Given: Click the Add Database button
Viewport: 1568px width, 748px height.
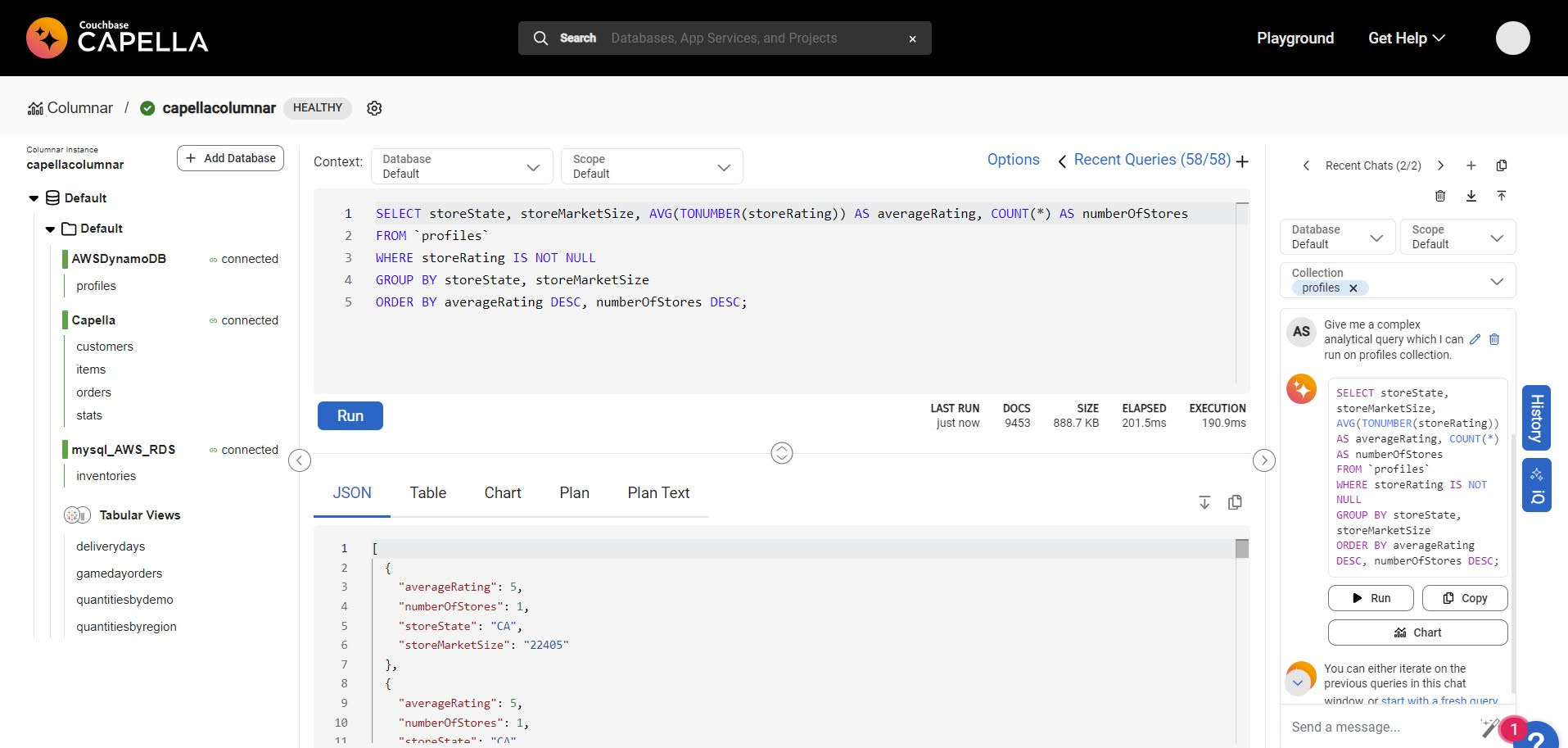Looking at the screenshot, I should coord(230,158).
